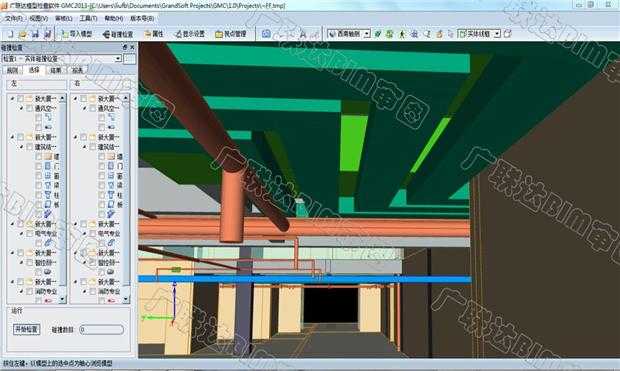Click the open file folder icon in toolbar
The width and height of the screenshot is (620, 371).
tap(23, 34)
